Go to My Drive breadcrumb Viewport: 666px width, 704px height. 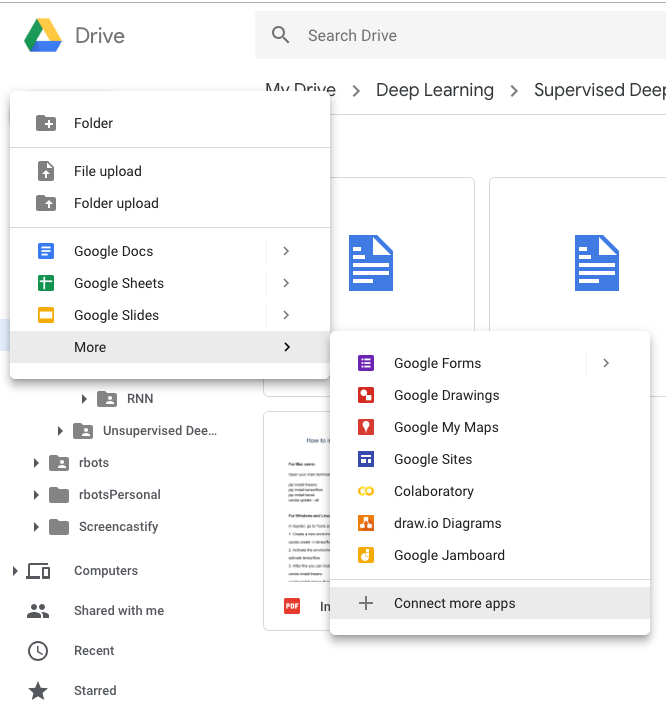point(300,89)
